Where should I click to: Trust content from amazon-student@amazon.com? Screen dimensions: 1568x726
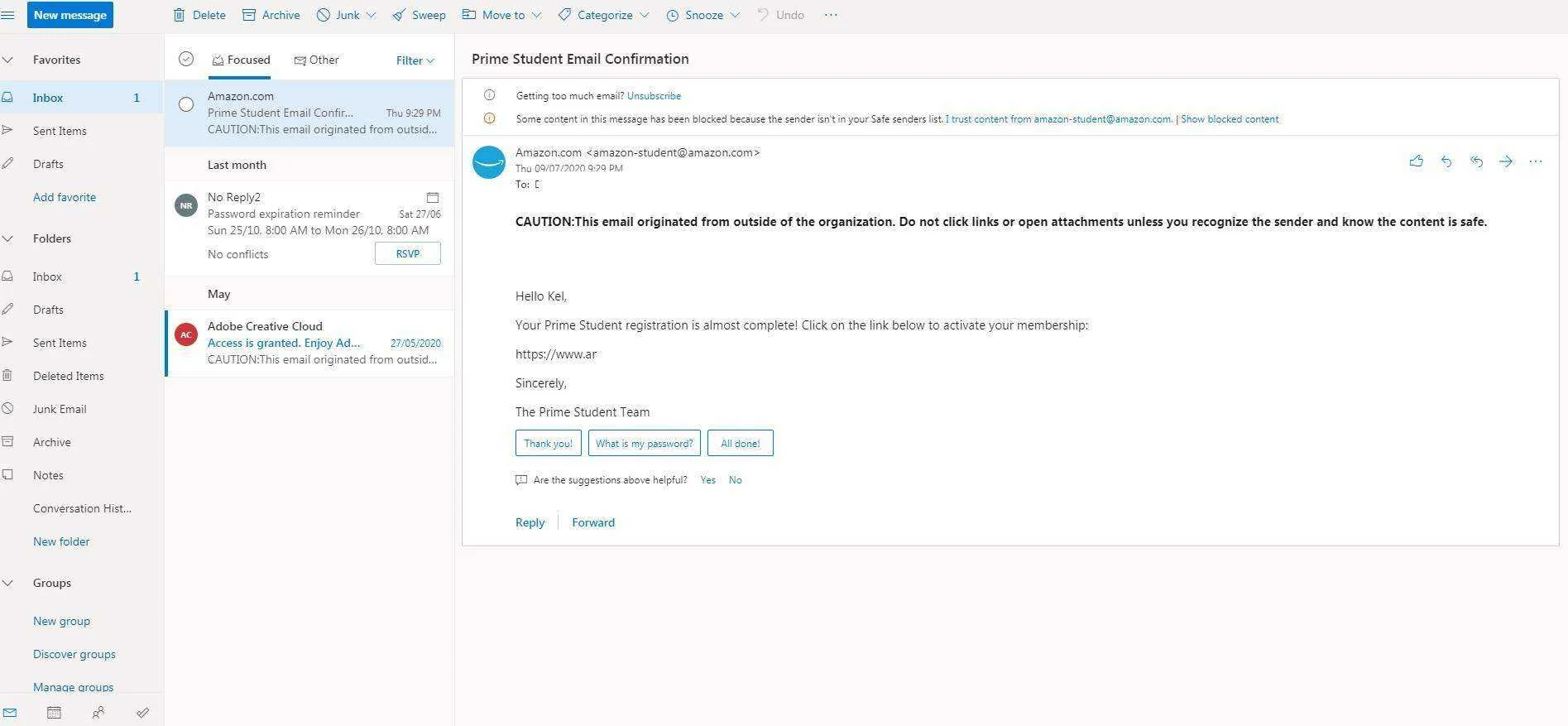coord(1058,119)
